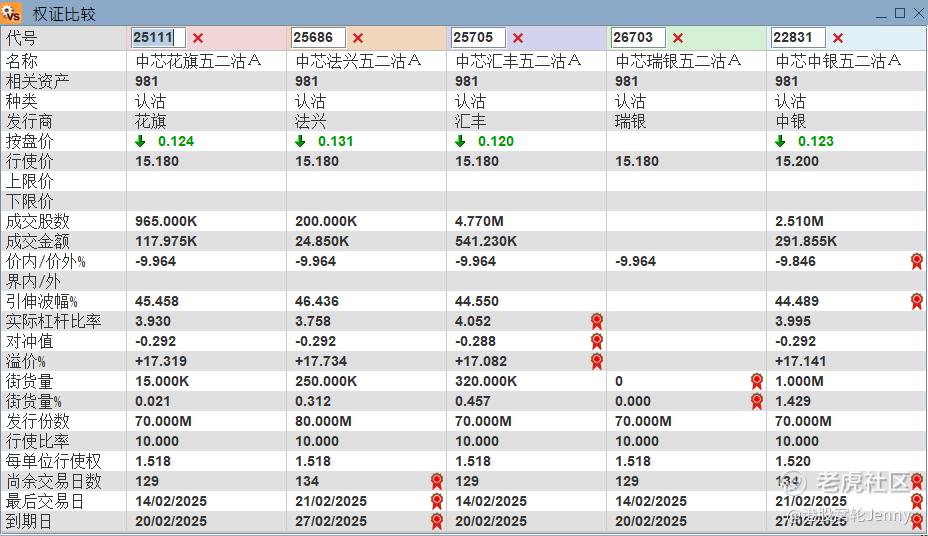This screenshot has width=928, height=536.
Task: Click premium value +17.319
Action: (160, 361)
